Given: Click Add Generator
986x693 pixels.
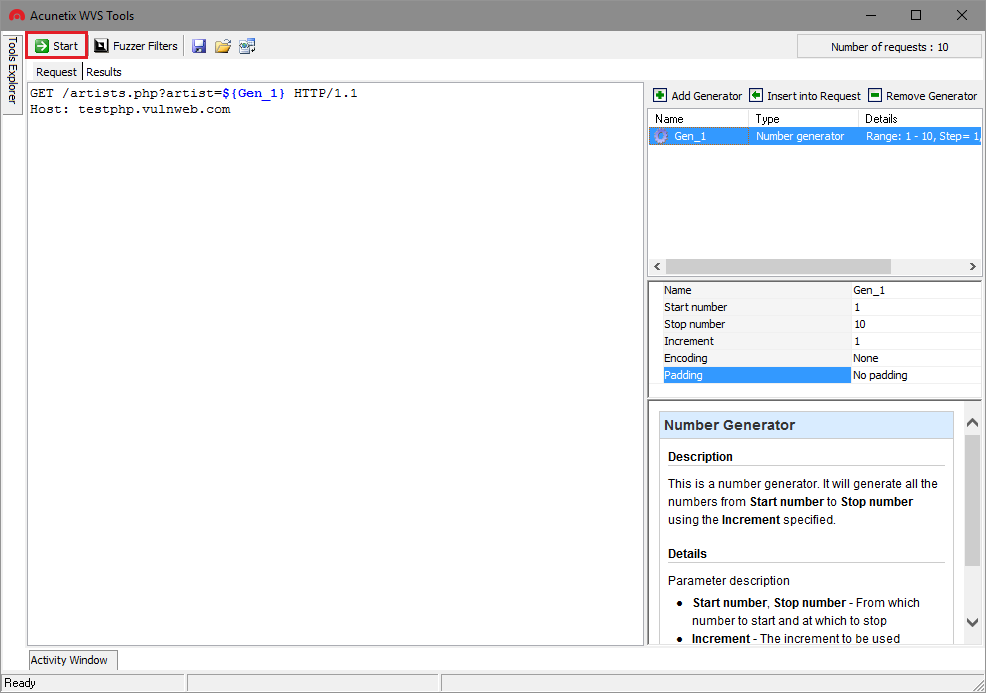Looking at the screenshot, I should pyautogui.click(x=698, y=96).
